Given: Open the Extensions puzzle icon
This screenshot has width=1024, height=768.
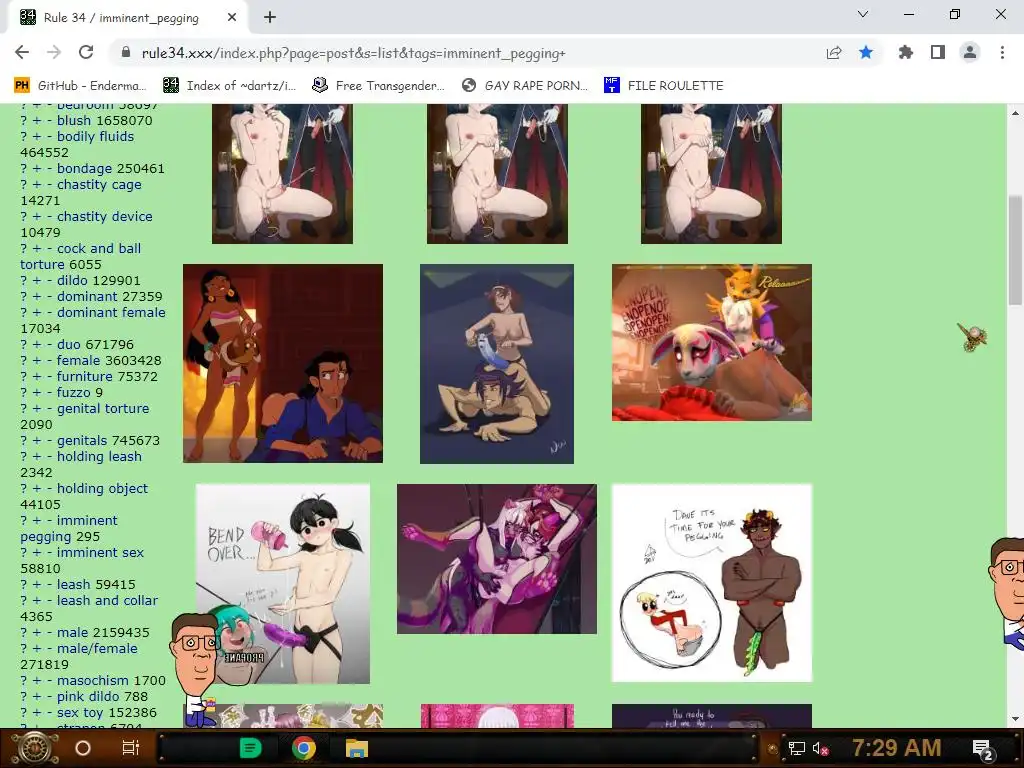Looking at the screenshot, I should pos(905,52).
